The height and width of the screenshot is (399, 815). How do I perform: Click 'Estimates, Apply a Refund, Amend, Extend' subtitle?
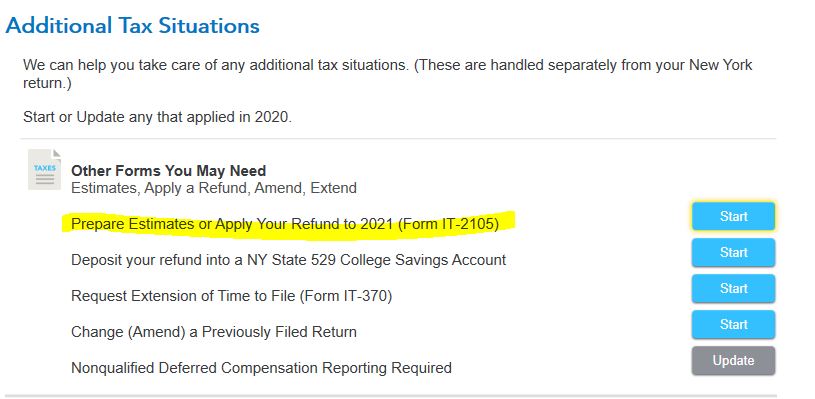tap(214, 188)
